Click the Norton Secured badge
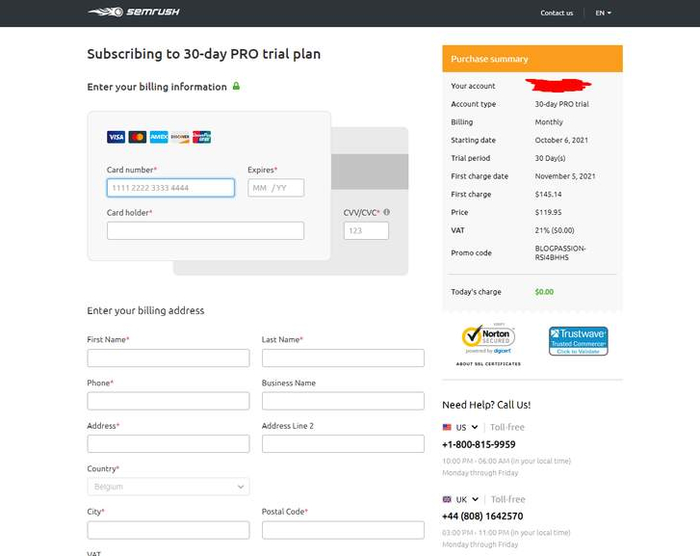Screen dimensions: 700x556 click(488, 339)
